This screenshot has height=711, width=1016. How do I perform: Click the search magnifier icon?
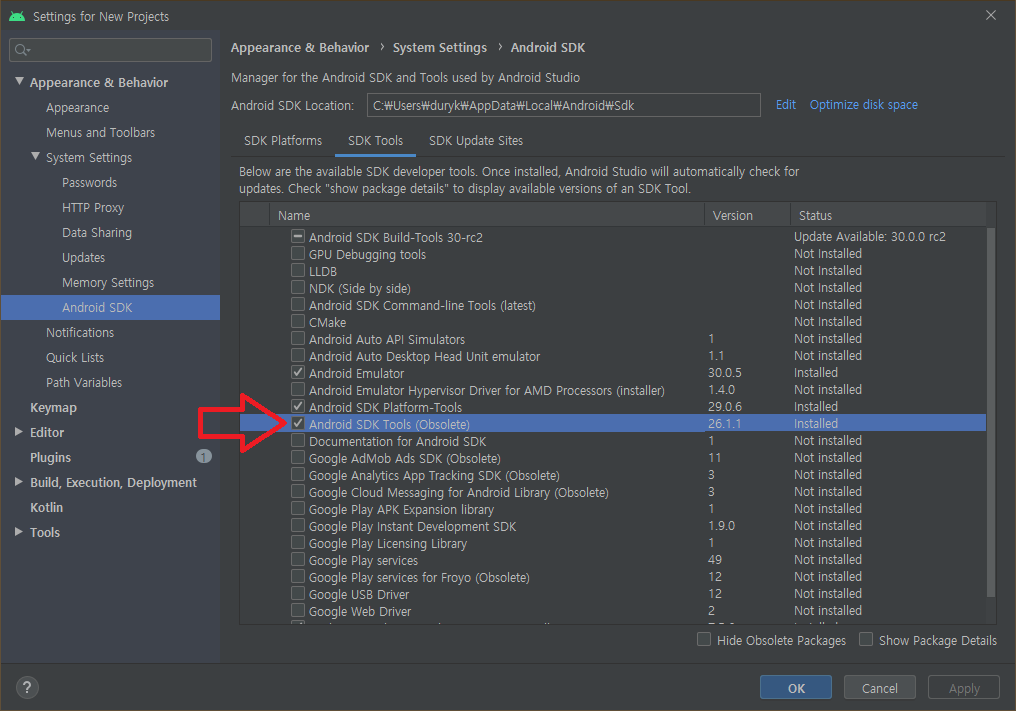pos(22,50)
